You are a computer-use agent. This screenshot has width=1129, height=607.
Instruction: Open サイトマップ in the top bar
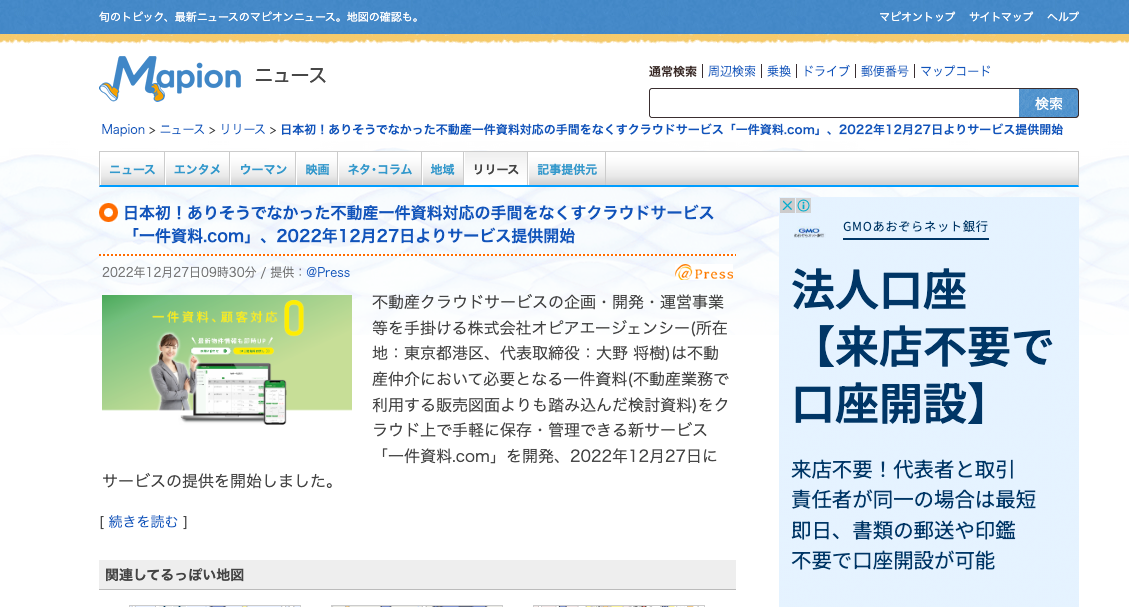1000,17
